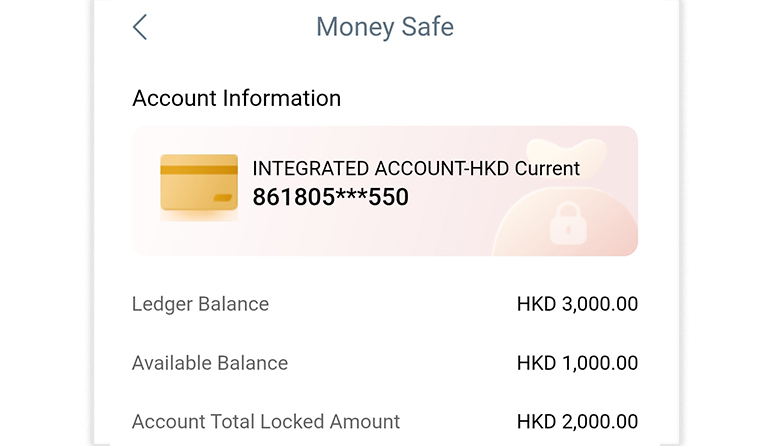Viewport: 771px width, 446px height.
Task: Click the small chip on the gold card
Action: 222,198
